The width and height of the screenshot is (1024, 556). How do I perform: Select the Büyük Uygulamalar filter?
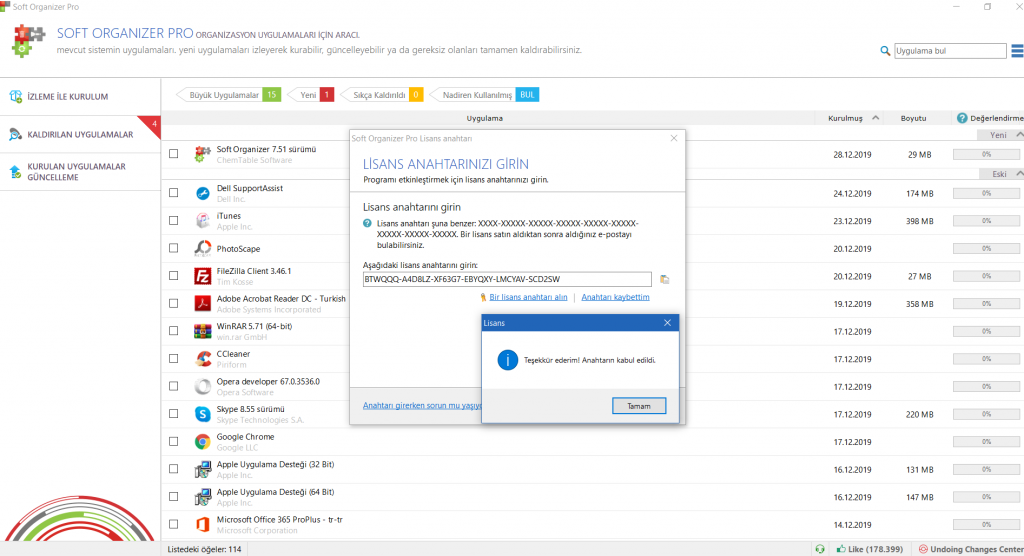[x=229, y=95]
